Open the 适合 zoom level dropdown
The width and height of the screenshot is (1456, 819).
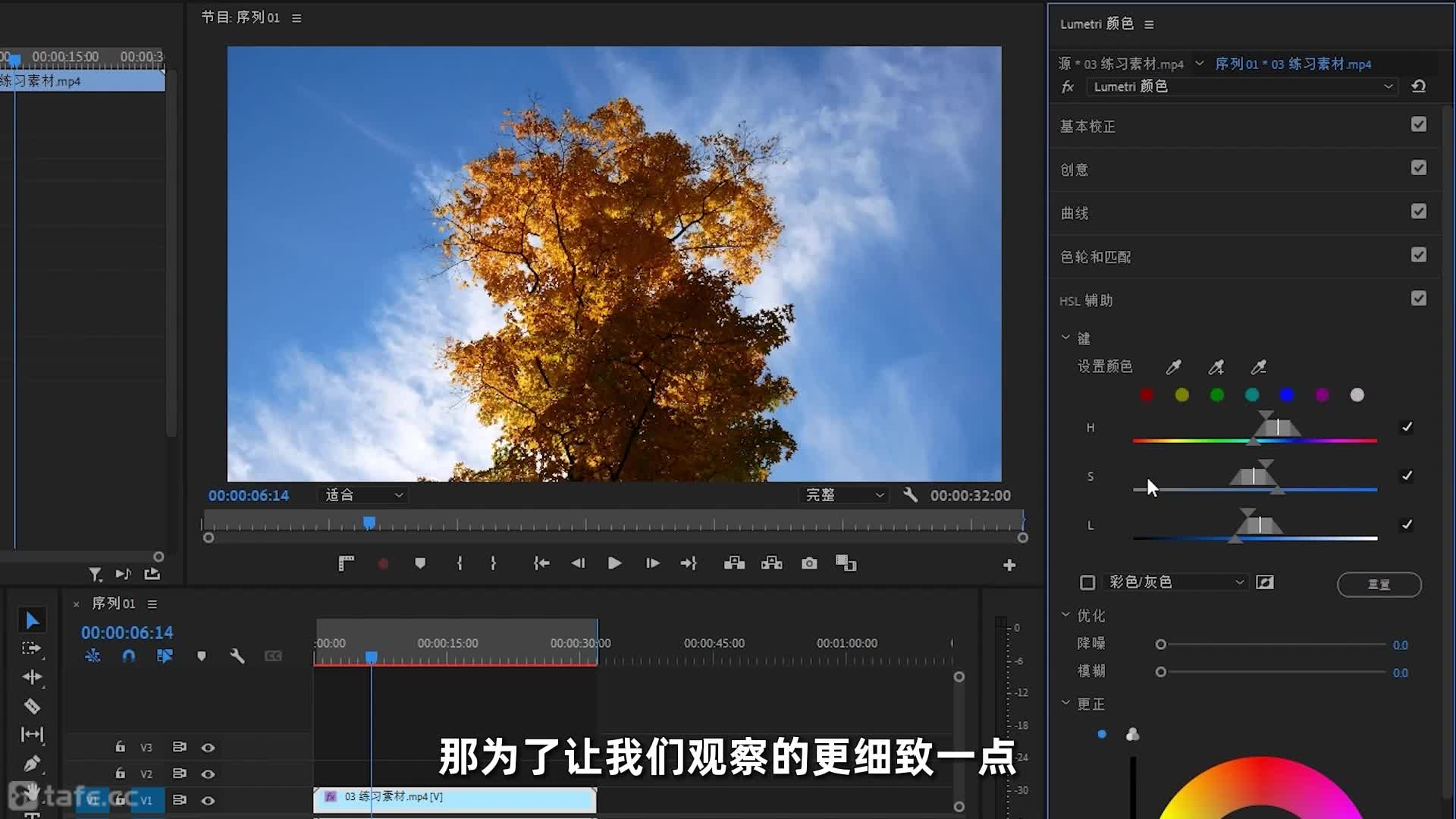coord(364,495)
